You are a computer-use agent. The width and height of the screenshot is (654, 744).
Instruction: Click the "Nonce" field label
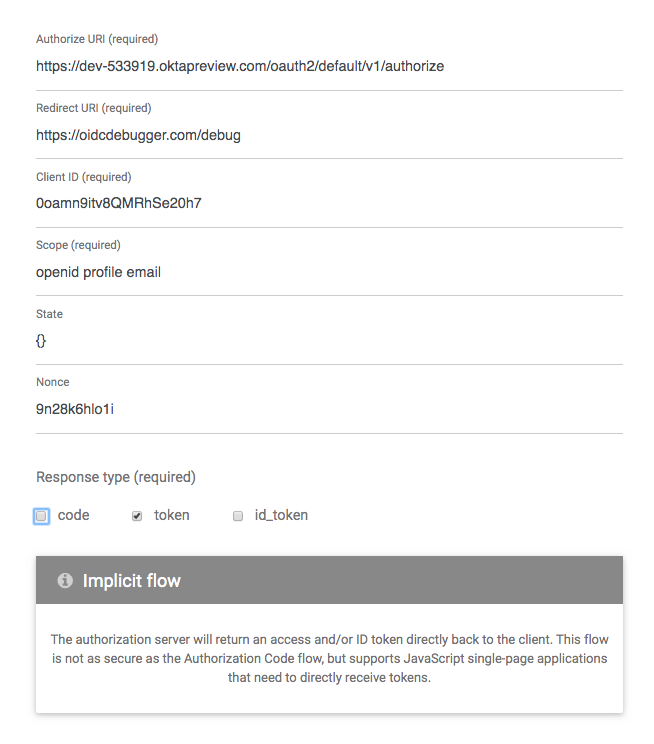[53, 382]
